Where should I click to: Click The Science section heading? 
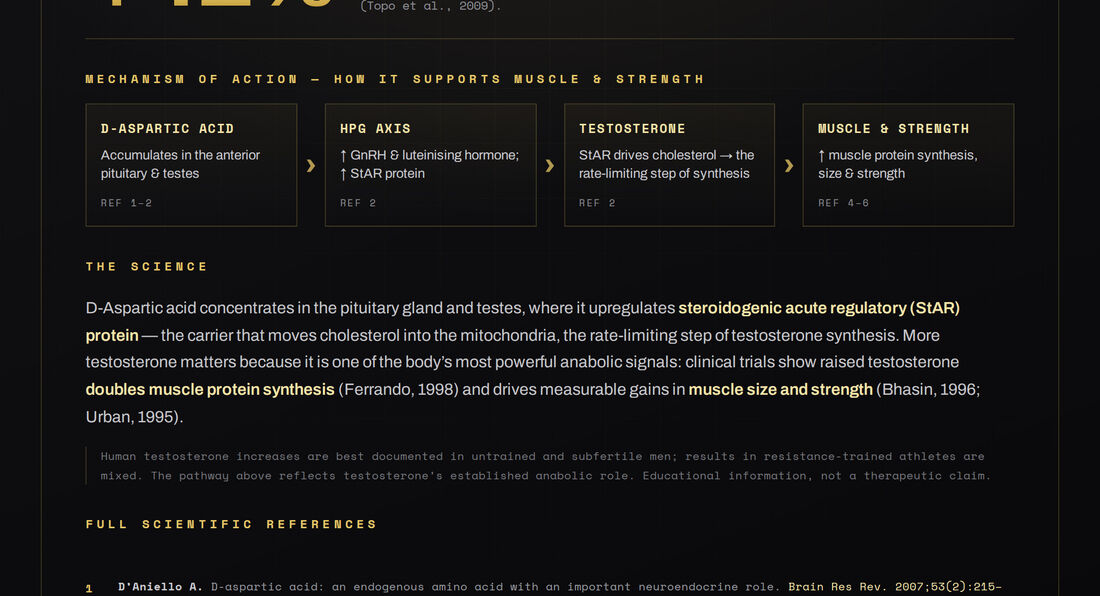147,266
